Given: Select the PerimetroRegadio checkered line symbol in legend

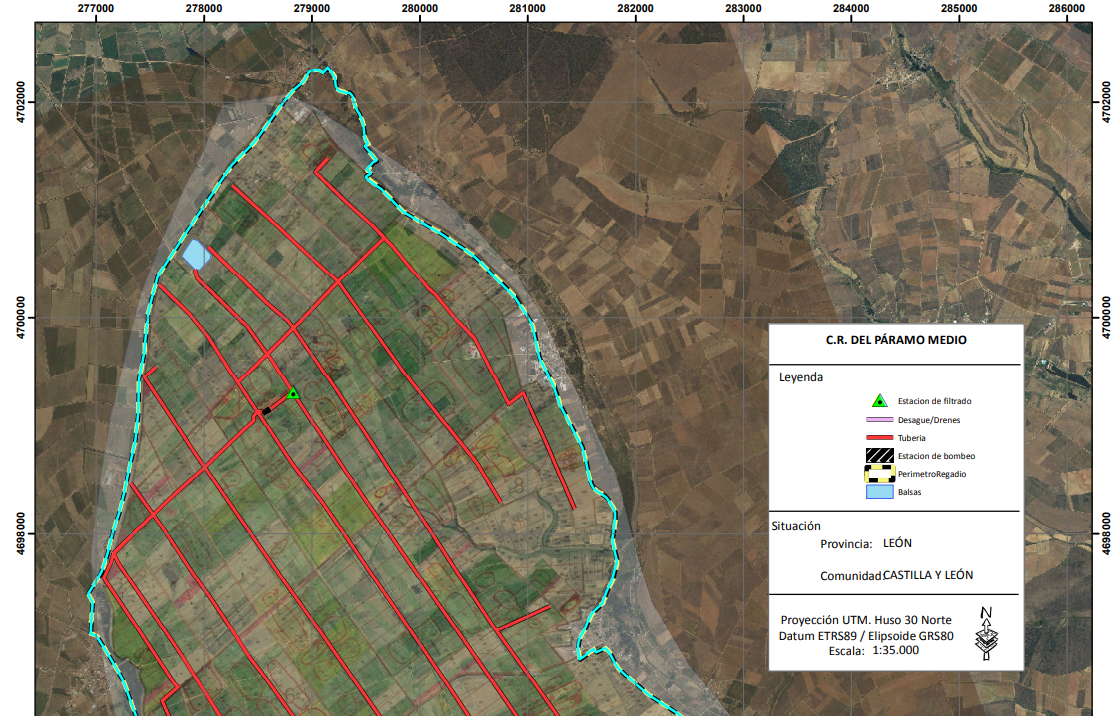Looking at the screenshot, I should pos(877,472).
